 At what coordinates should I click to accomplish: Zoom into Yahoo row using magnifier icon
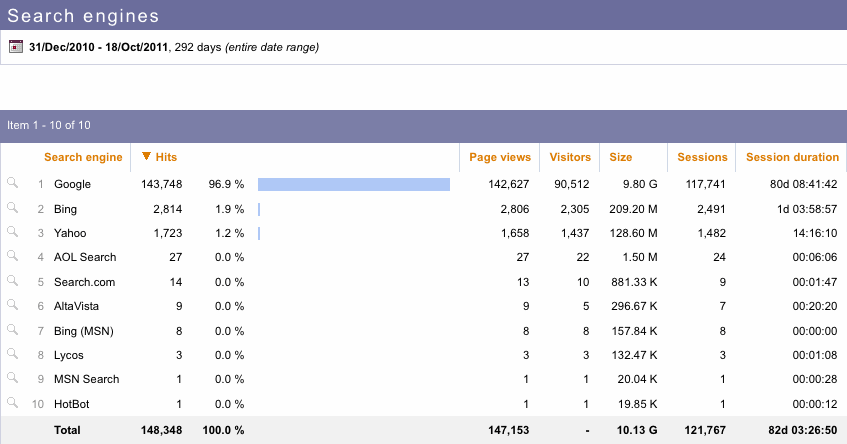coord(12,232)
